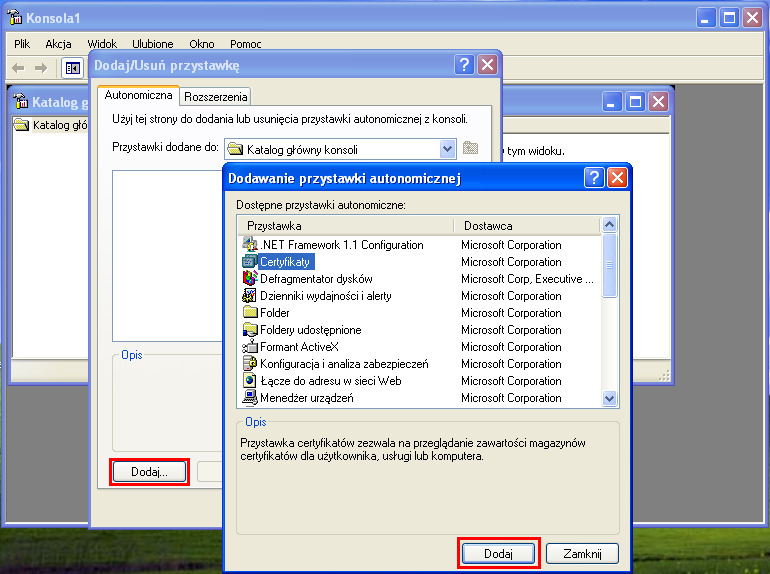This screenshot has width=770, height=574.
Task: Sort by the Przystawka column header
Action: pos(346,226)
